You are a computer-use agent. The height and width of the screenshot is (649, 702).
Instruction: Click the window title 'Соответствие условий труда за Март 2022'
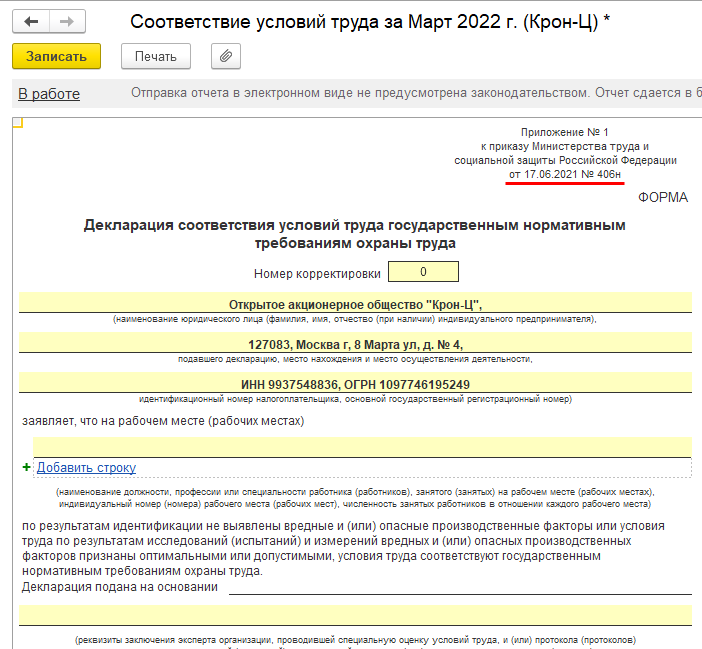370,21
